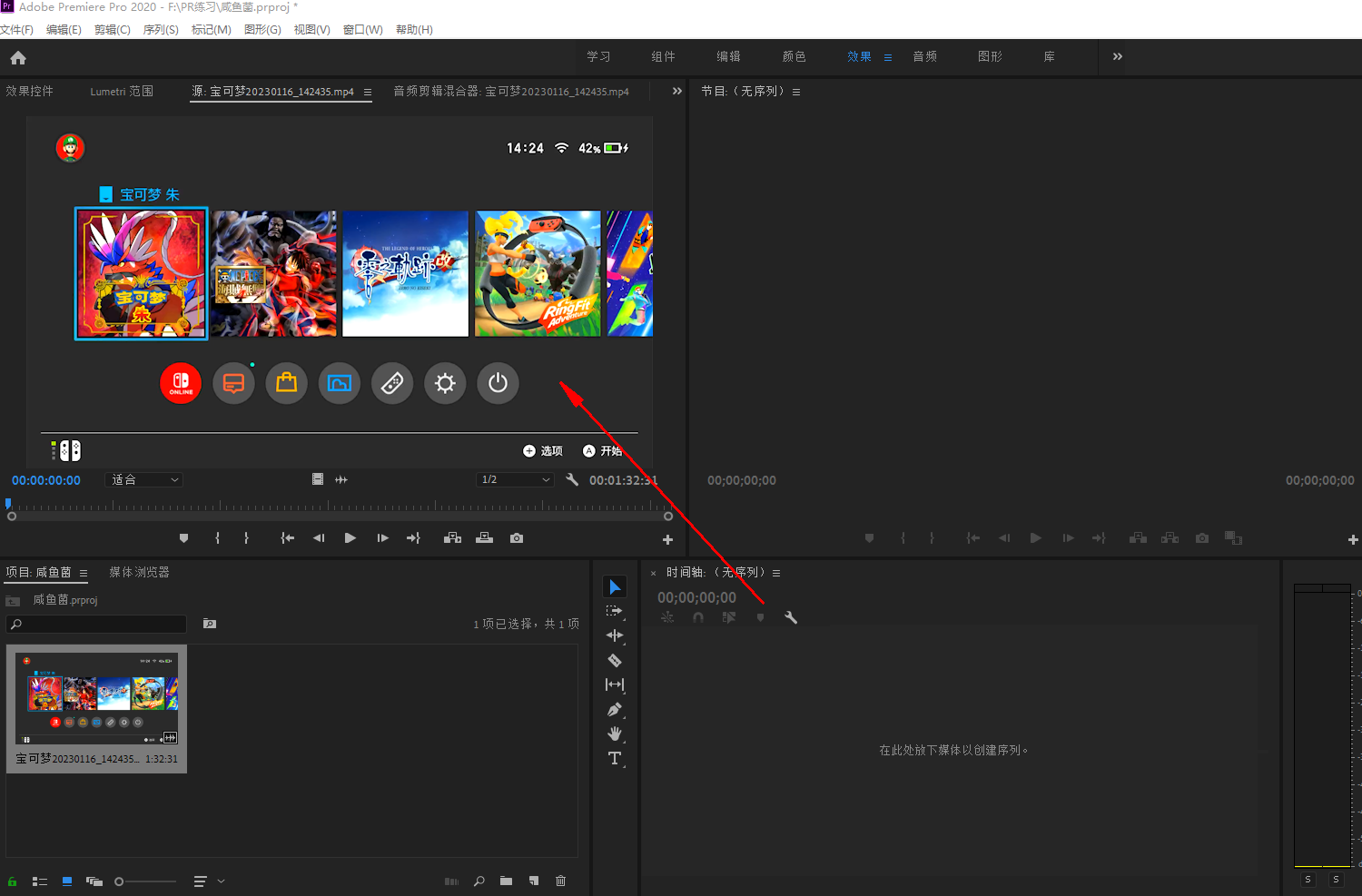Open Find in Project panel
This screenshot has height=896, width=1362.
coord(479,881)
